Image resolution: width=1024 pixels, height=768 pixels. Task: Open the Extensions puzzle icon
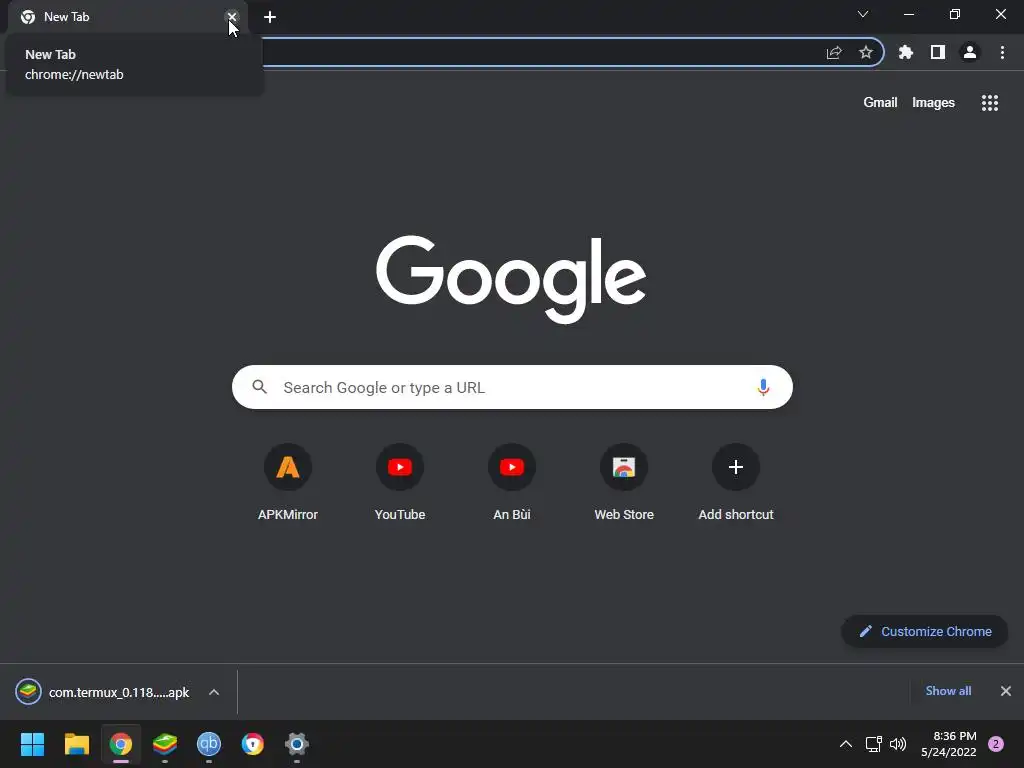[x=905, y=52]
